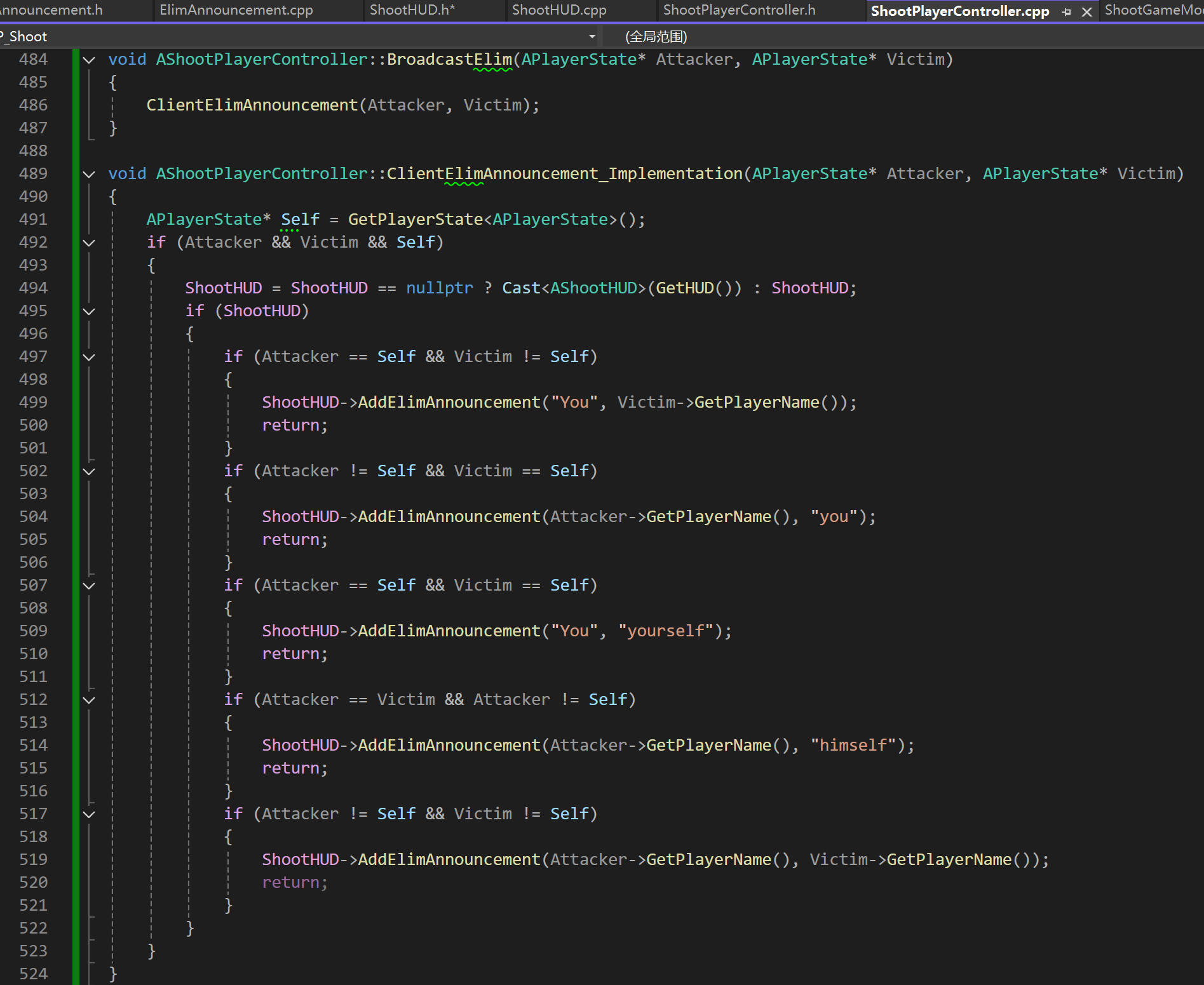The width and height of the screenshot is (1204, 985).
Task: Select the active ShootPlayerController.cpp tab
Action: click(x=959, y=11)
